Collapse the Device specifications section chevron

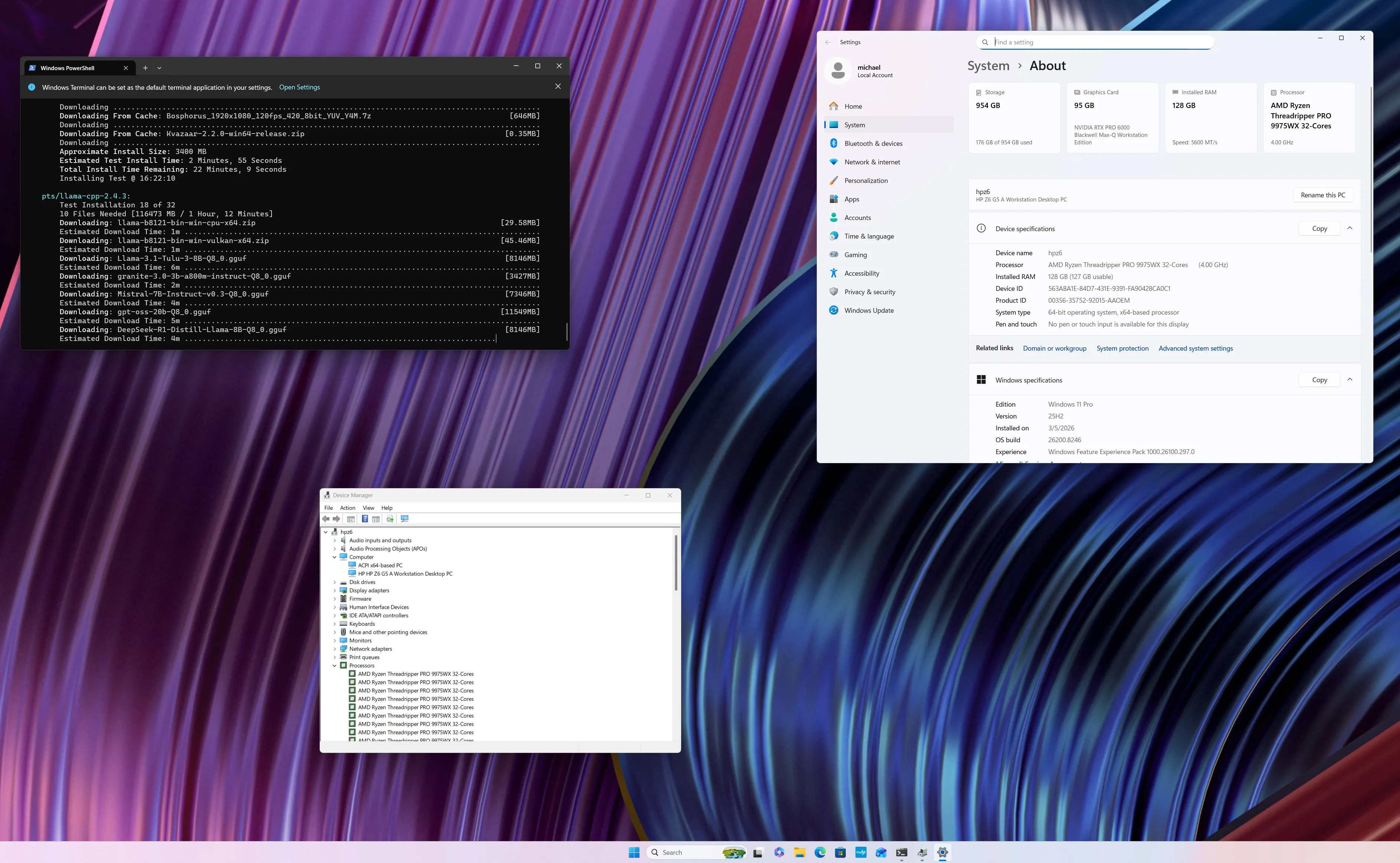[1350, 228]
